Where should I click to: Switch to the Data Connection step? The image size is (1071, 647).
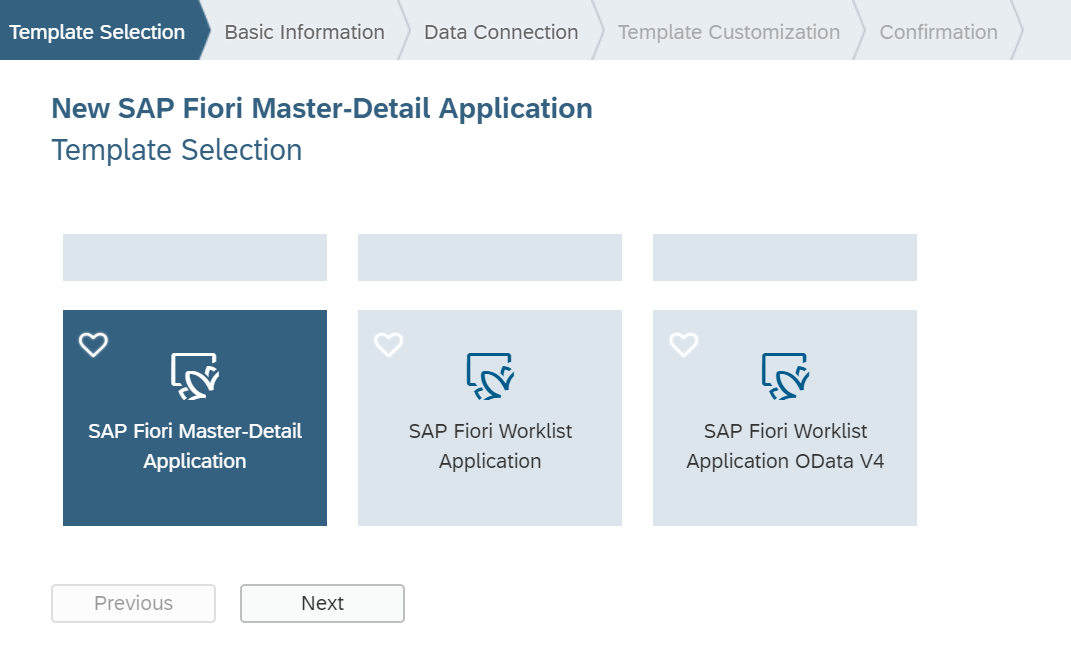(x=501, y=32)
